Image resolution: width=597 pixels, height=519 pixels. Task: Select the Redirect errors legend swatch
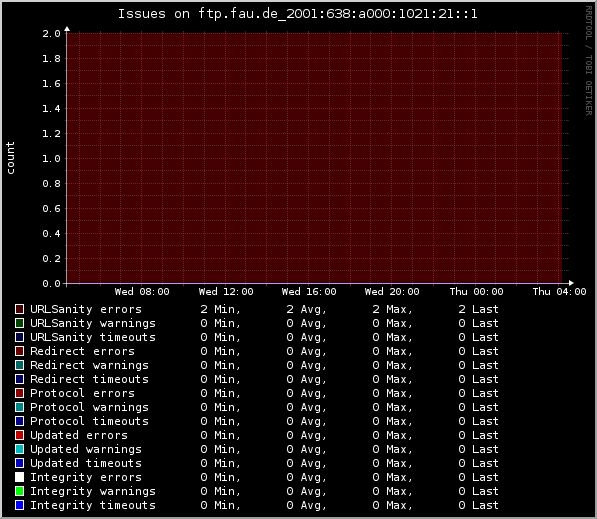click(x=19, y=351)
